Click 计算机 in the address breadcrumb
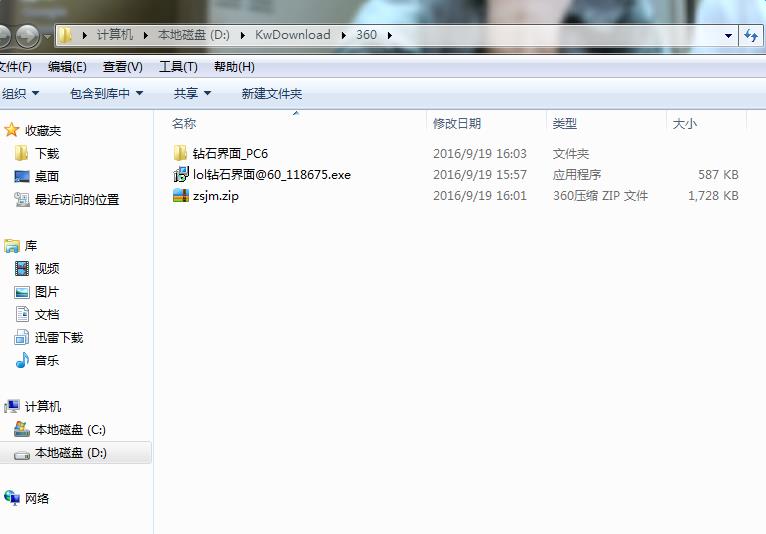766x534 pixels. [x=115, y=35]
